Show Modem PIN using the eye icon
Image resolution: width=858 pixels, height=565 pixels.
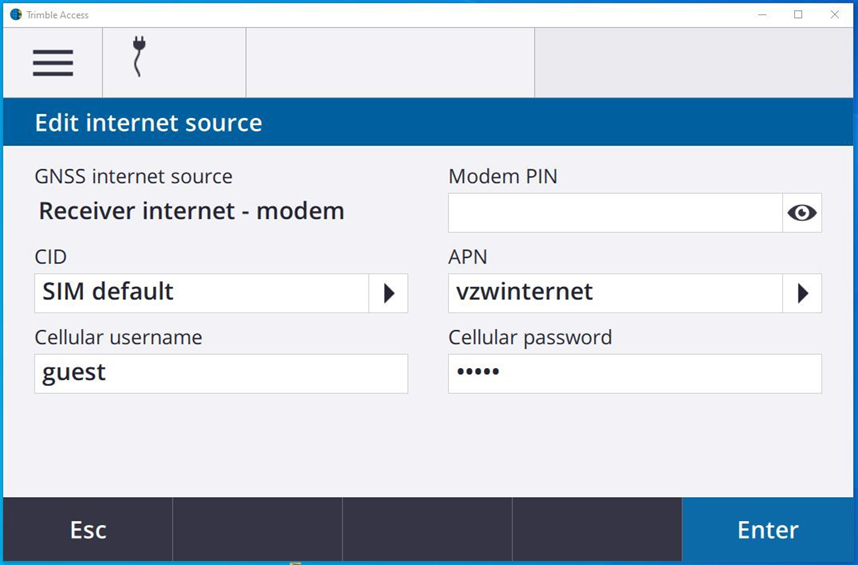click(801, 213)
